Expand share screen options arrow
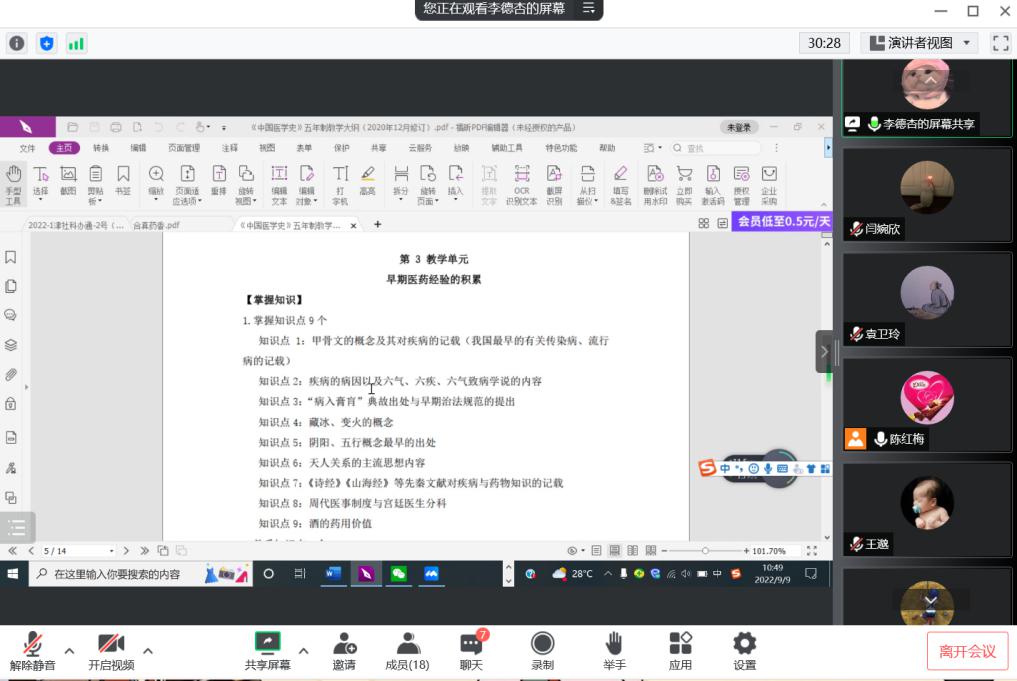This screenshot has height=681, width=1017. click(303, 651)
